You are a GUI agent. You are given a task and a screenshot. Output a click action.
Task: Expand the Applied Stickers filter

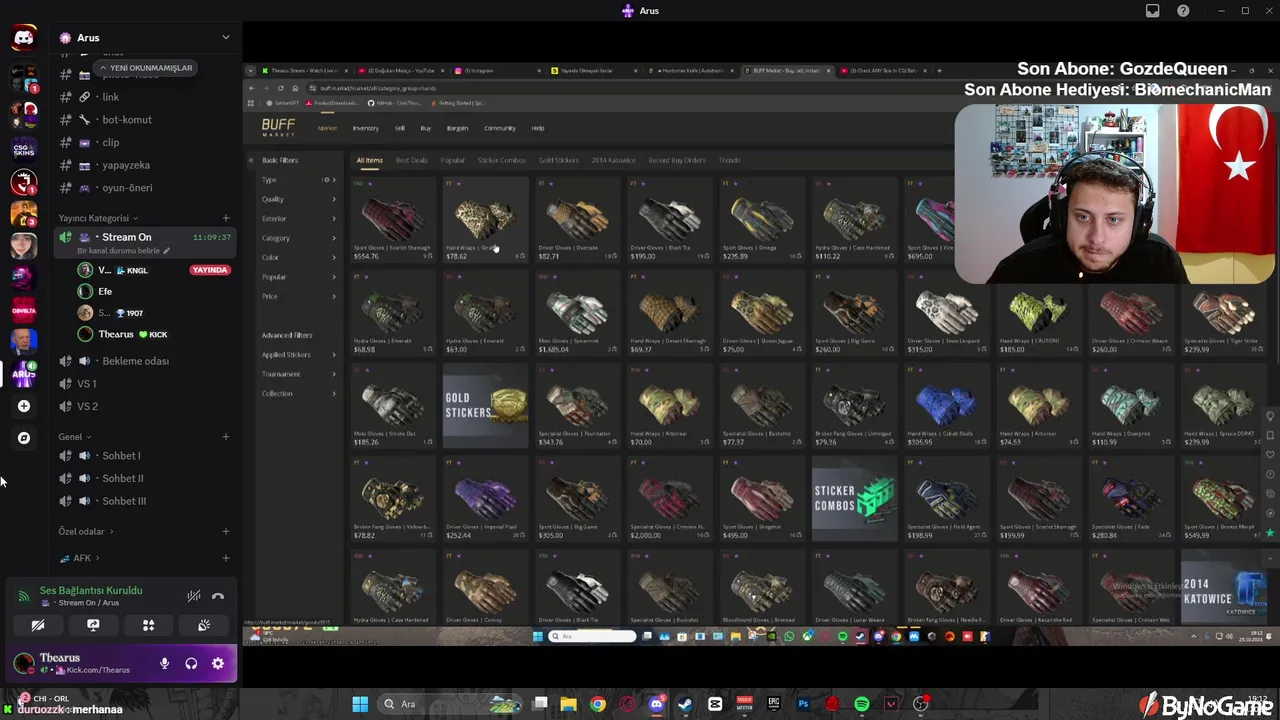(x=299, y=355)
